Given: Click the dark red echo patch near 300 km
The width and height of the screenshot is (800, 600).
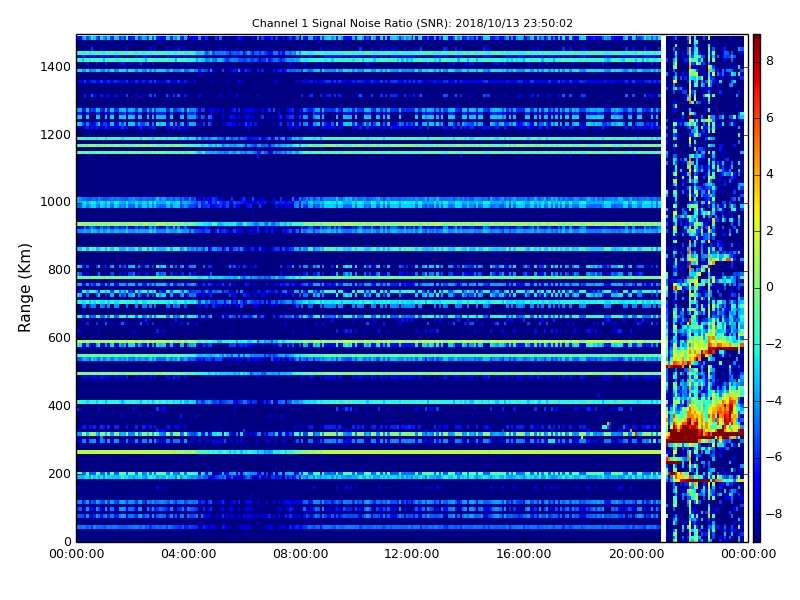Looking at the screenshot, I should point(685,432).
